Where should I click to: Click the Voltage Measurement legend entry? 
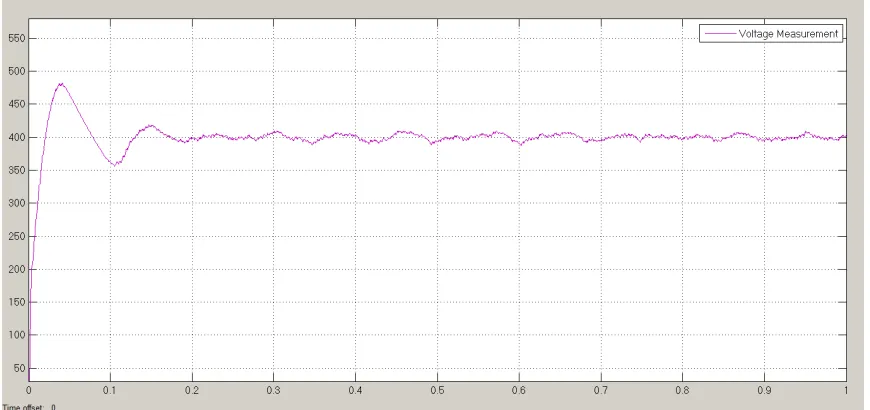tap(771, 34)
